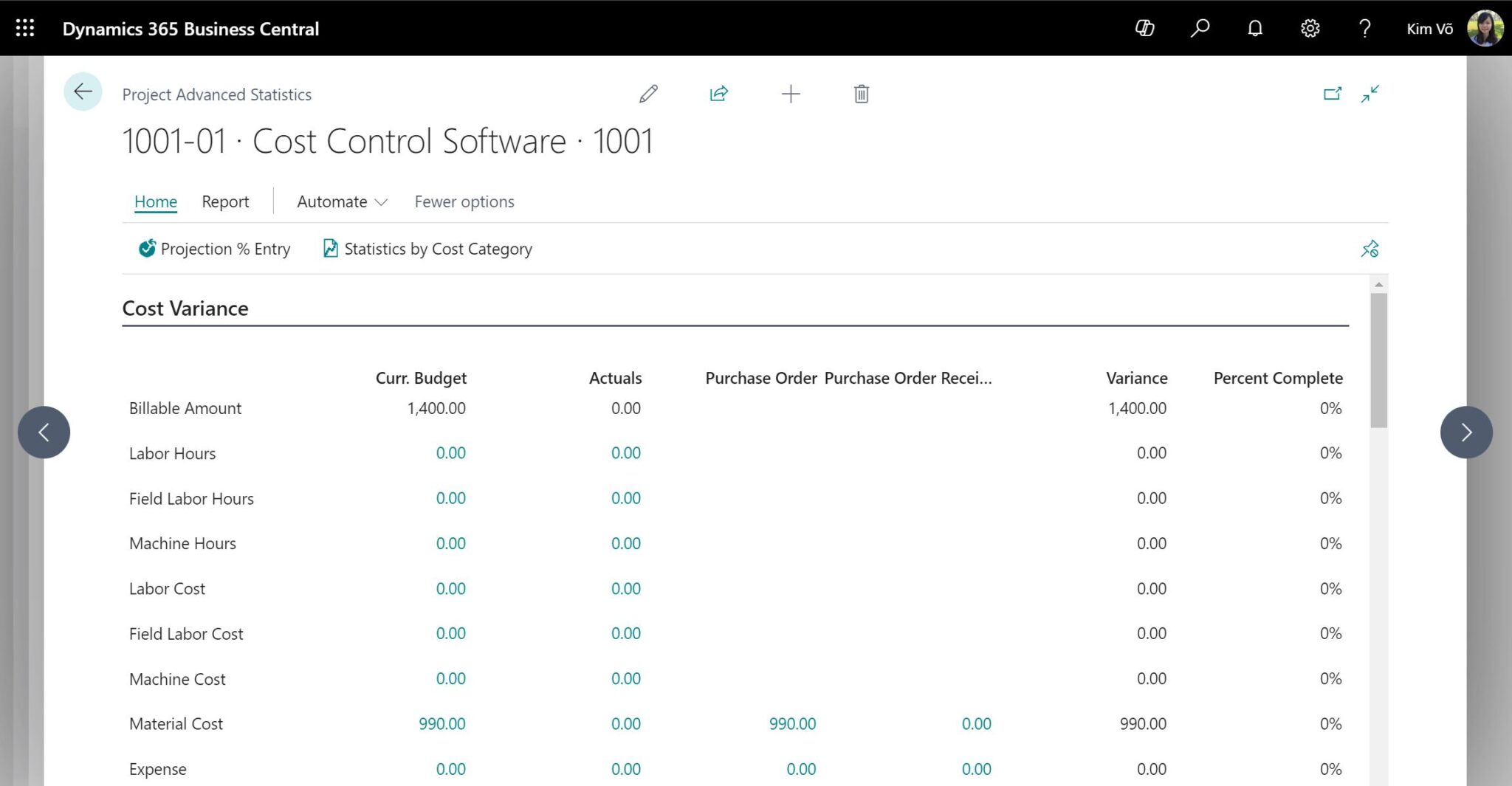The image size is (1512, 786).
Task: Expand the Automate dropdown
Action: (x=342, y=201)
